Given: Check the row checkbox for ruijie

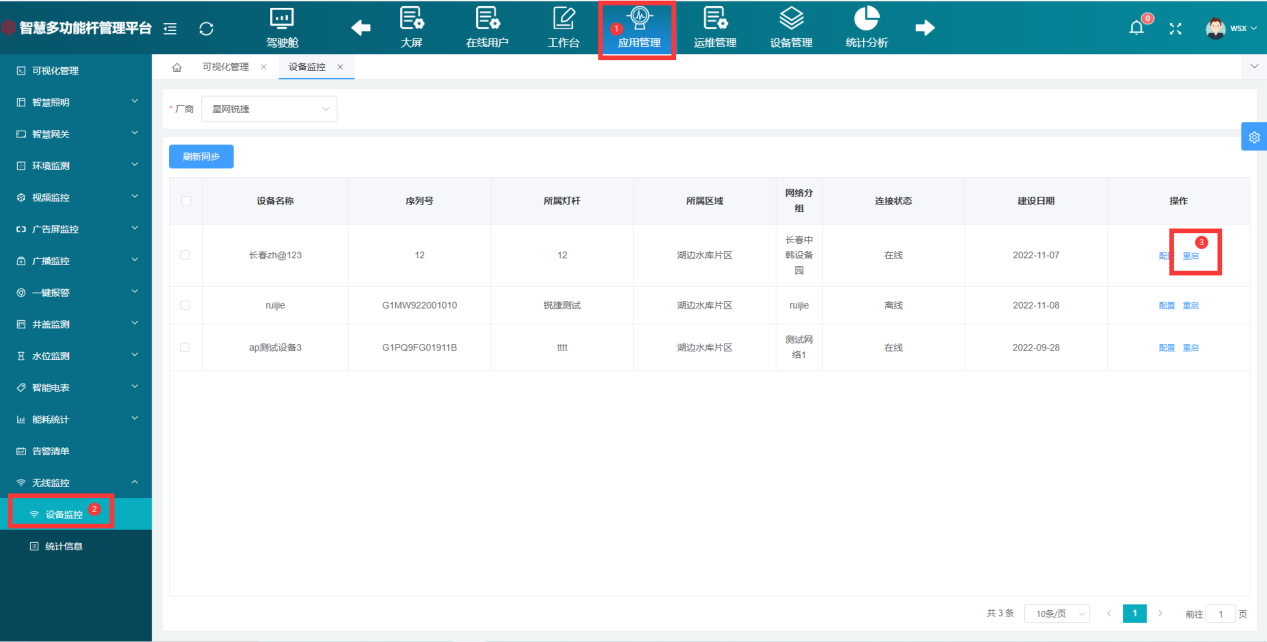Looking at the screenshot, I should point(185,305).
